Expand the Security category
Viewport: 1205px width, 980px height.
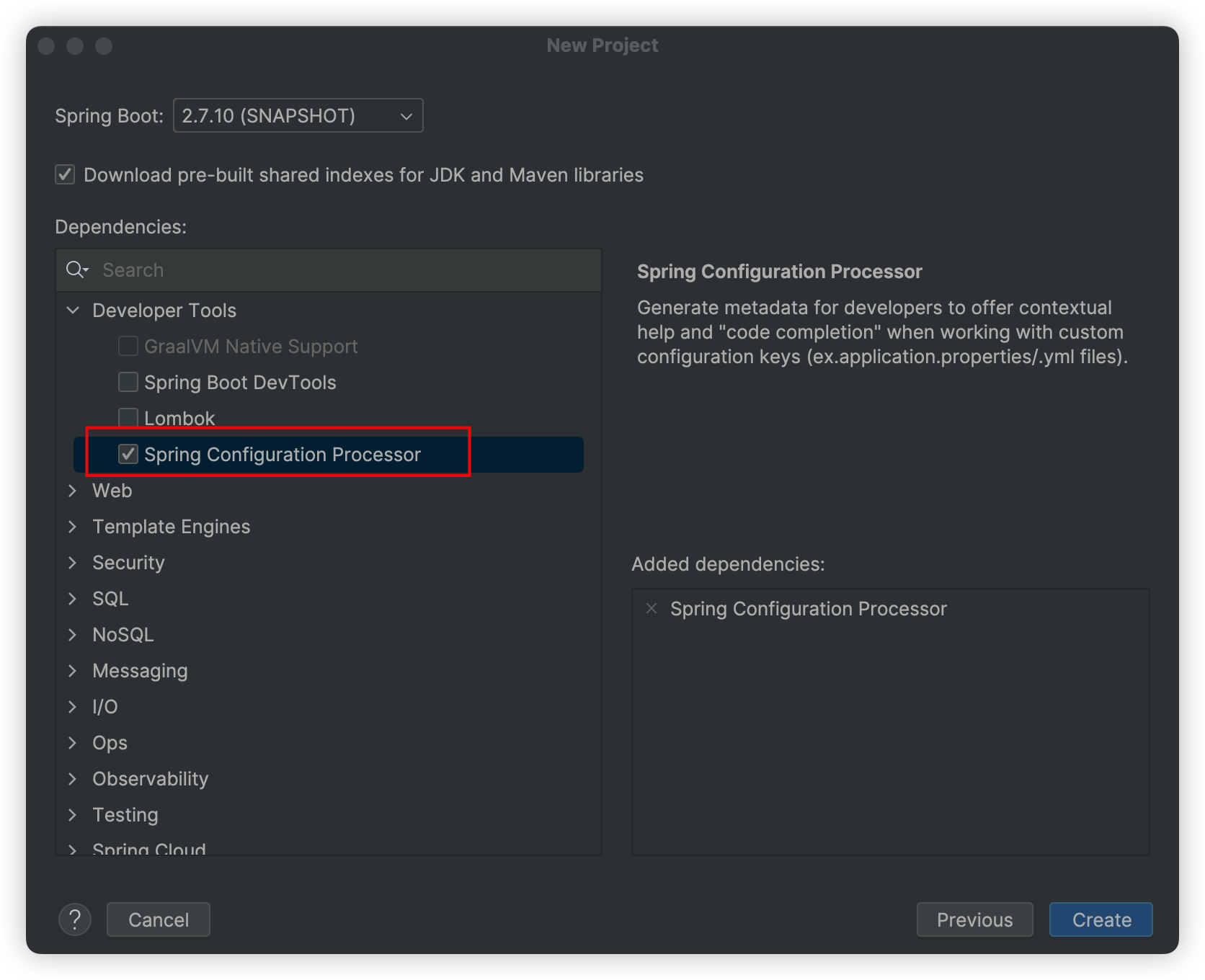(72, 563)
